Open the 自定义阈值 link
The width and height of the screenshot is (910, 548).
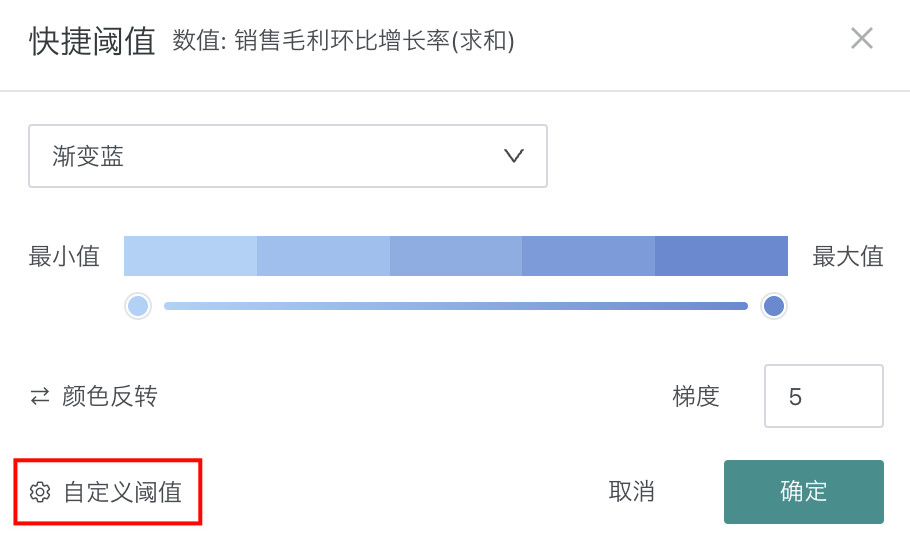tap(122, 492)
